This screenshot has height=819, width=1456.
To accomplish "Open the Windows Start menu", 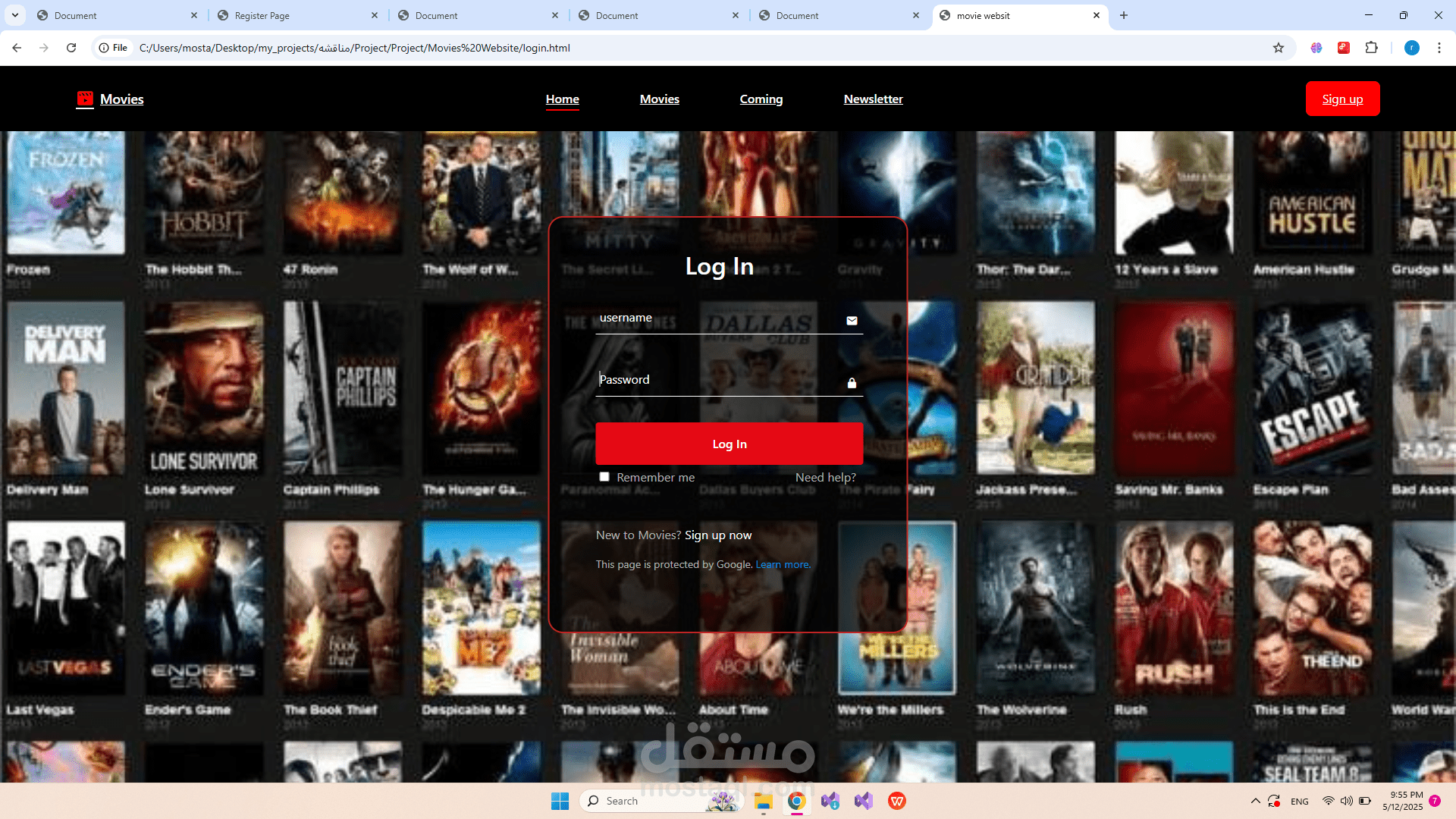I will click(560, 801).
